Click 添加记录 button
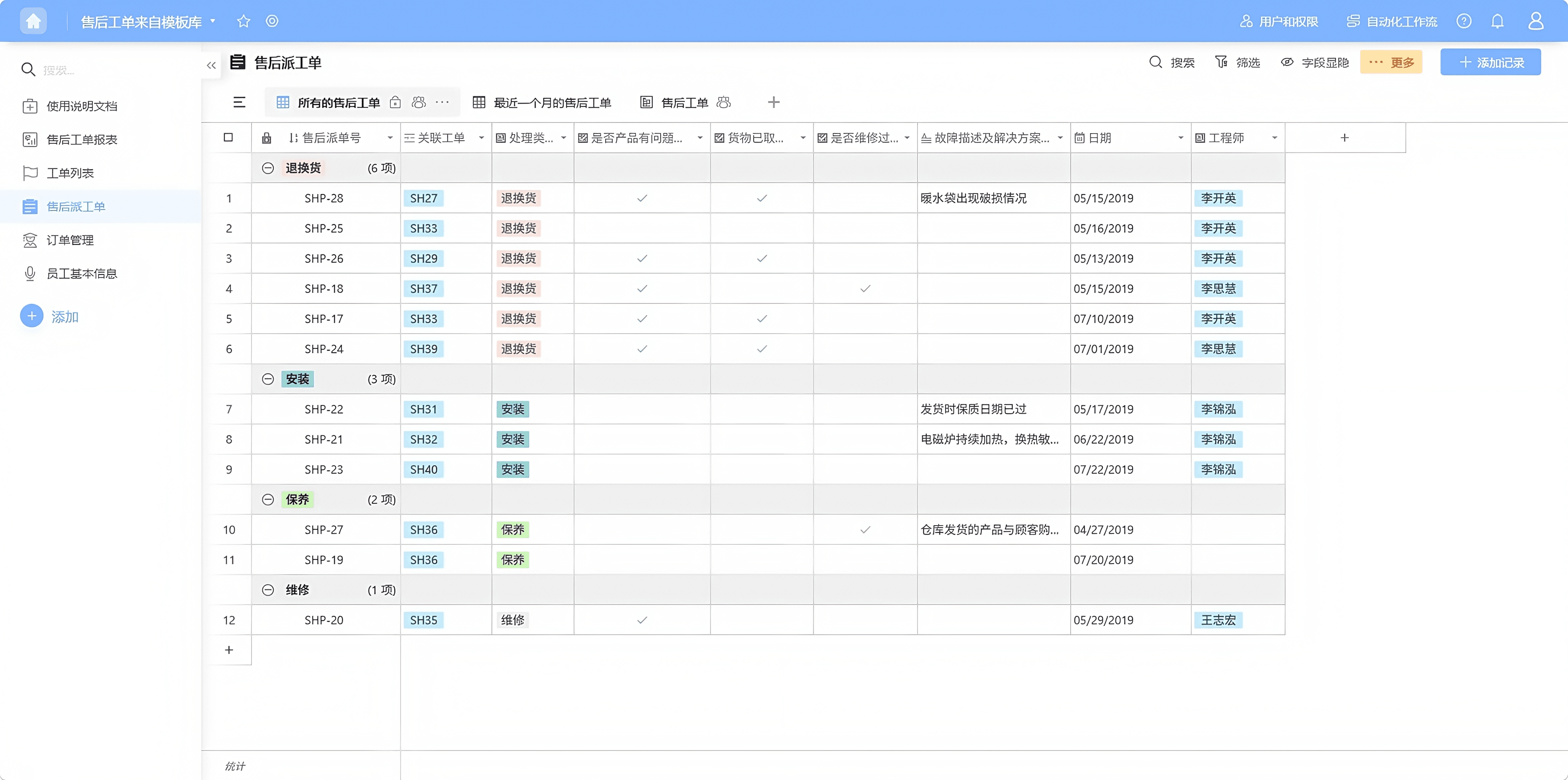1568x780 pixels. click(1490, 62)
